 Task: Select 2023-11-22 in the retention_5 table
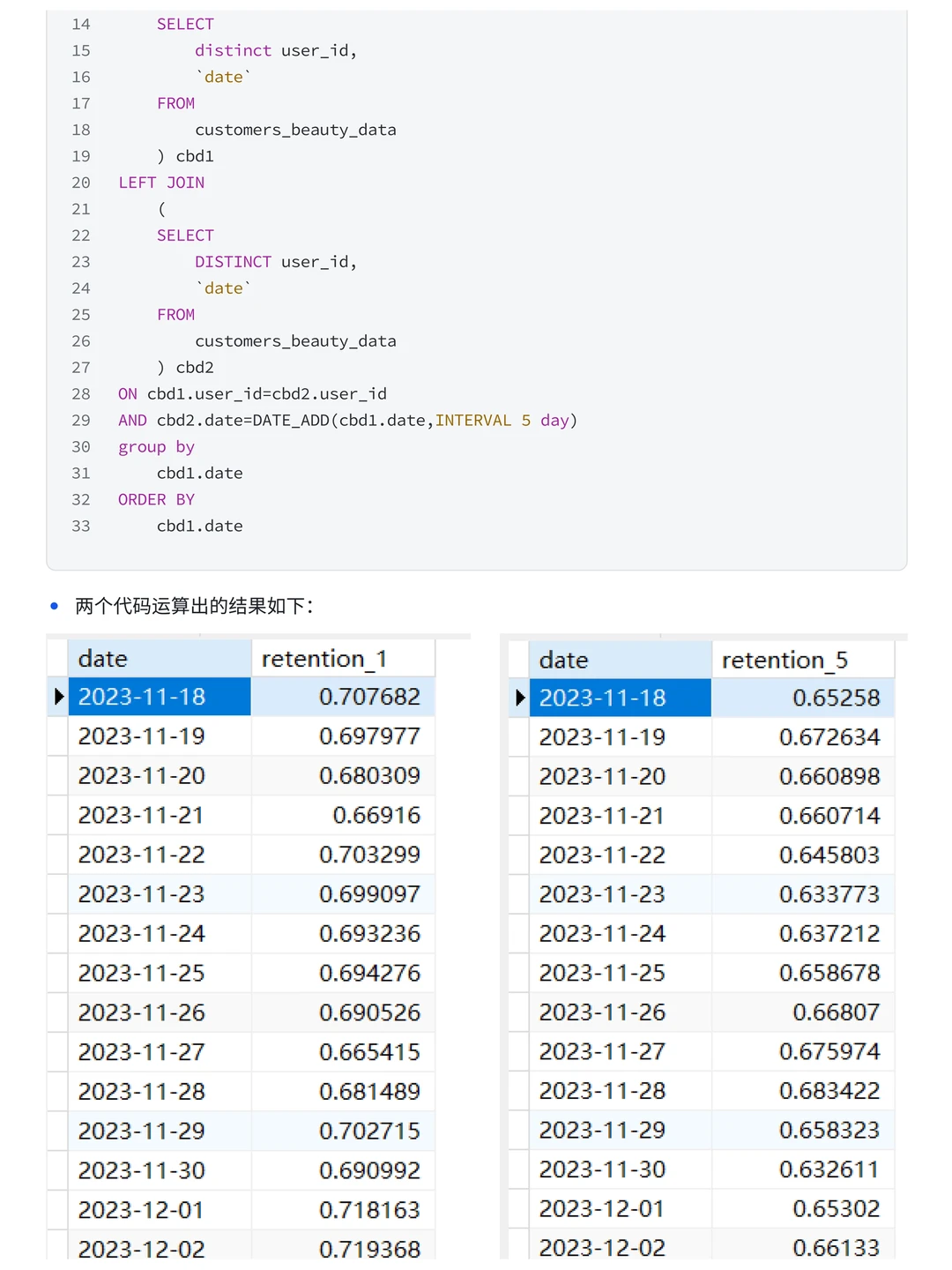click(x=620, y=855)
